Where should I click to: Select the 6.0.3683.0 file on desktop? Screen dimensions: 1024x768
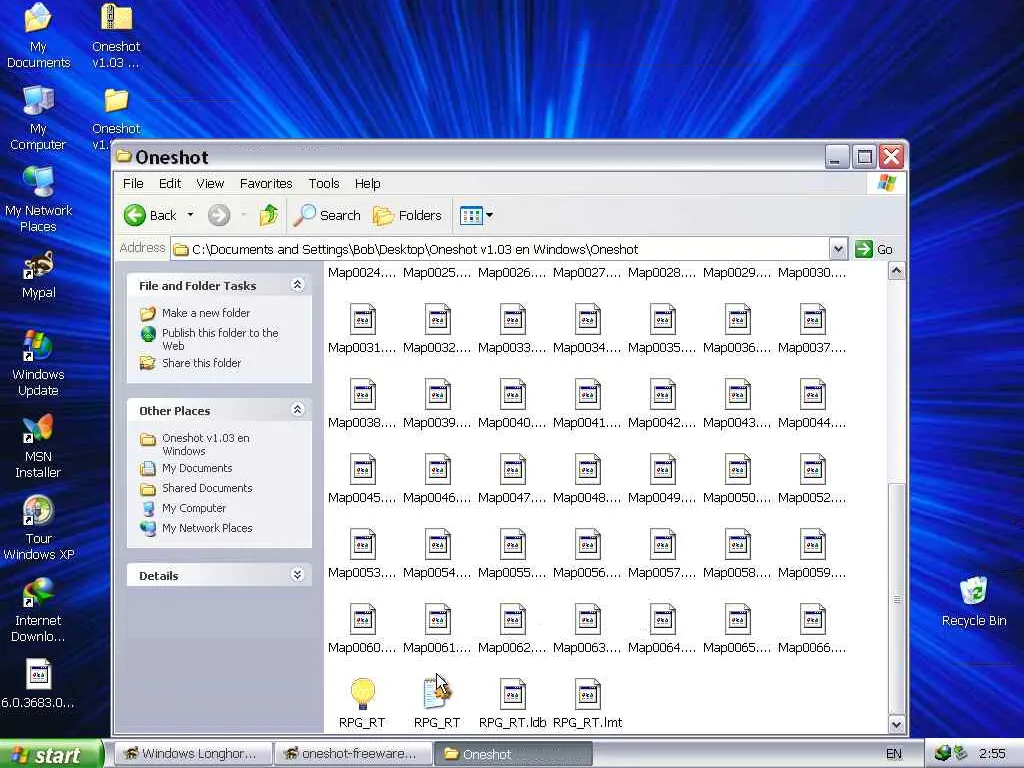pos(38,683)
